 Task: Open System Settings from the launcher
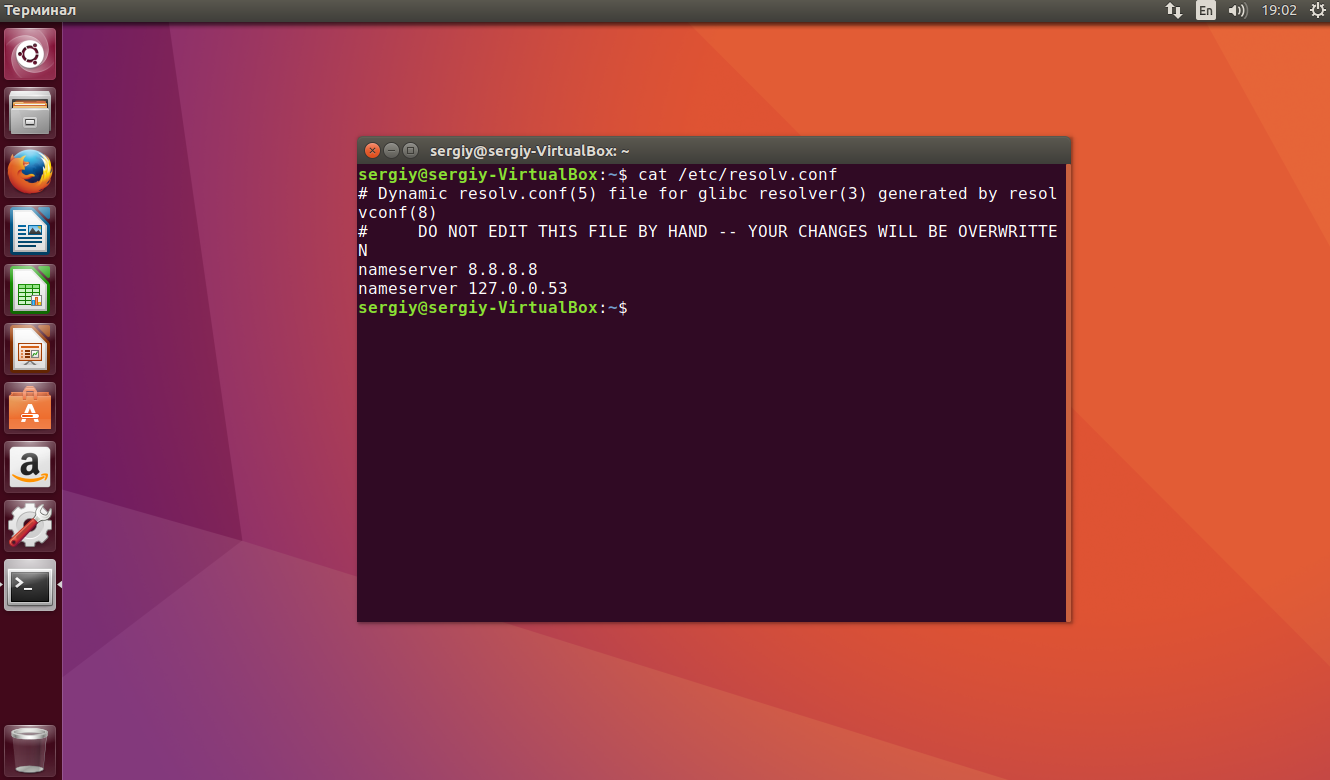(x=31, y=526)
